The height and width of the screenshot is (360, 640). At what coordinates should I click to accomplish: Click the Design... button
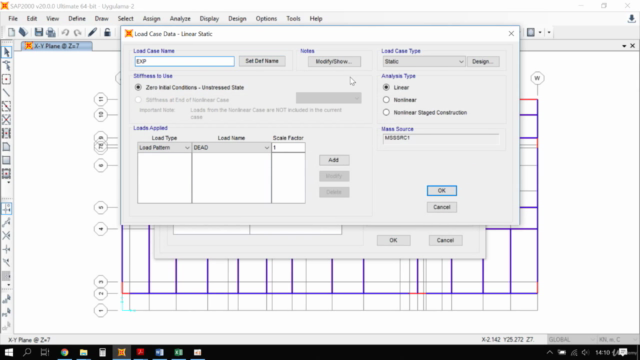pos(483,62)
